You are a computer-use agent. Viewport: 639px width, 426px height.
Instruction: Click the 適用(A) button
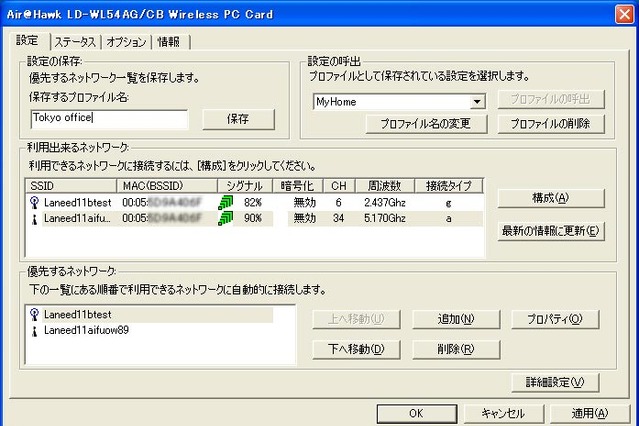click(590, 413)
